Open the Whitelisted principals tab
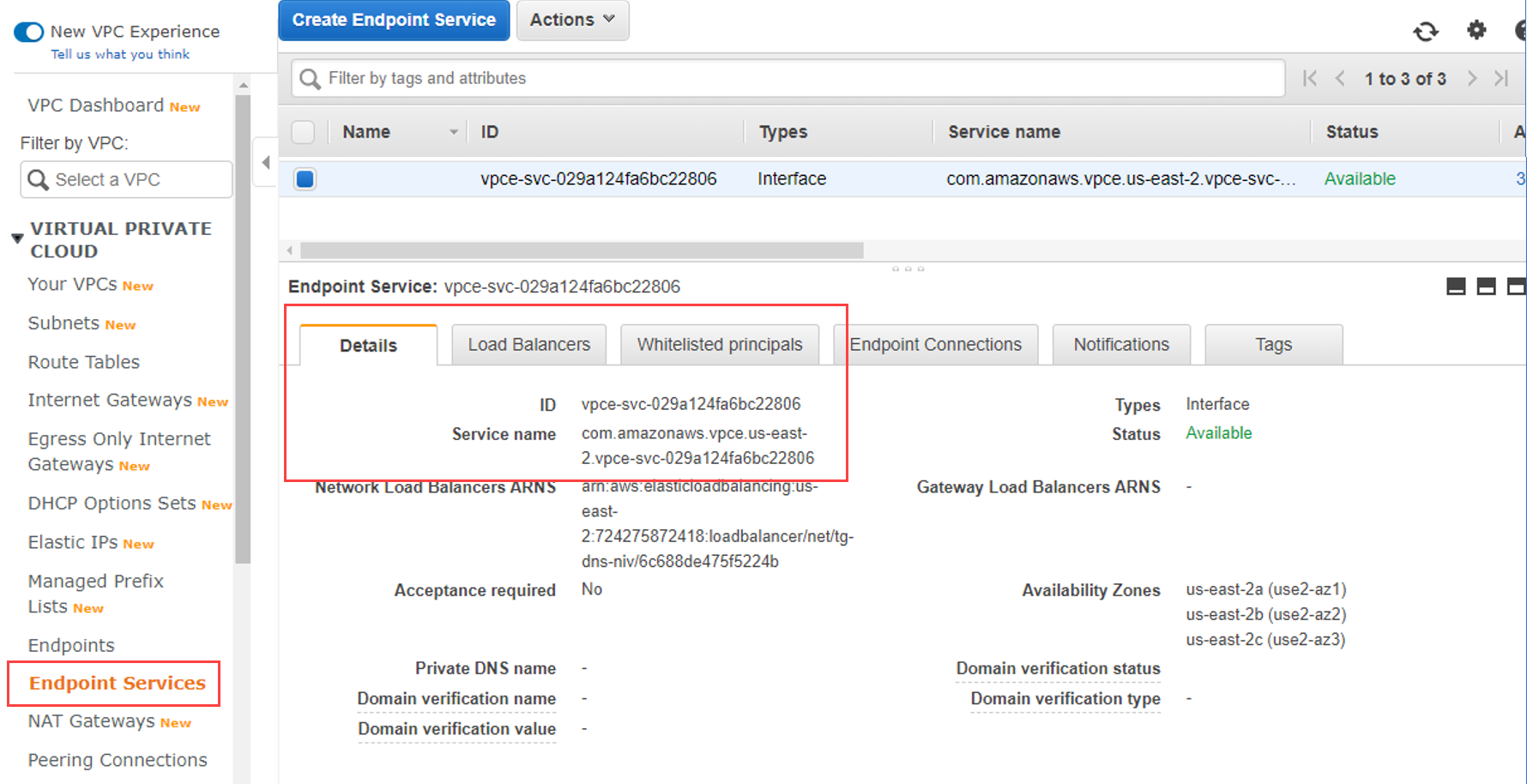Image resolution: width=1527 pixels, height=784 pixels. point(720,345)
